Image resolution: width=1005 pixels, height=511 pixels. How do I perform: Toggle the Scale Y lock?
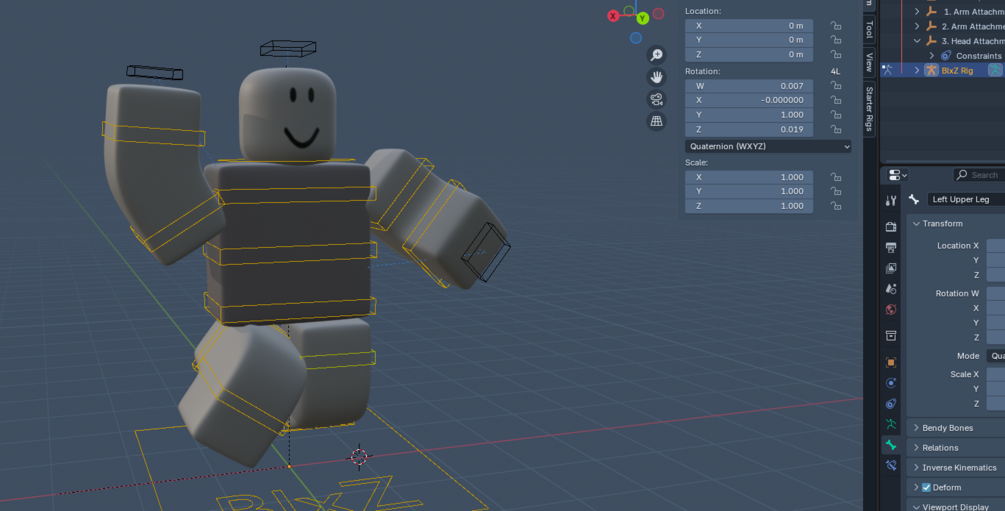(836, 191)
